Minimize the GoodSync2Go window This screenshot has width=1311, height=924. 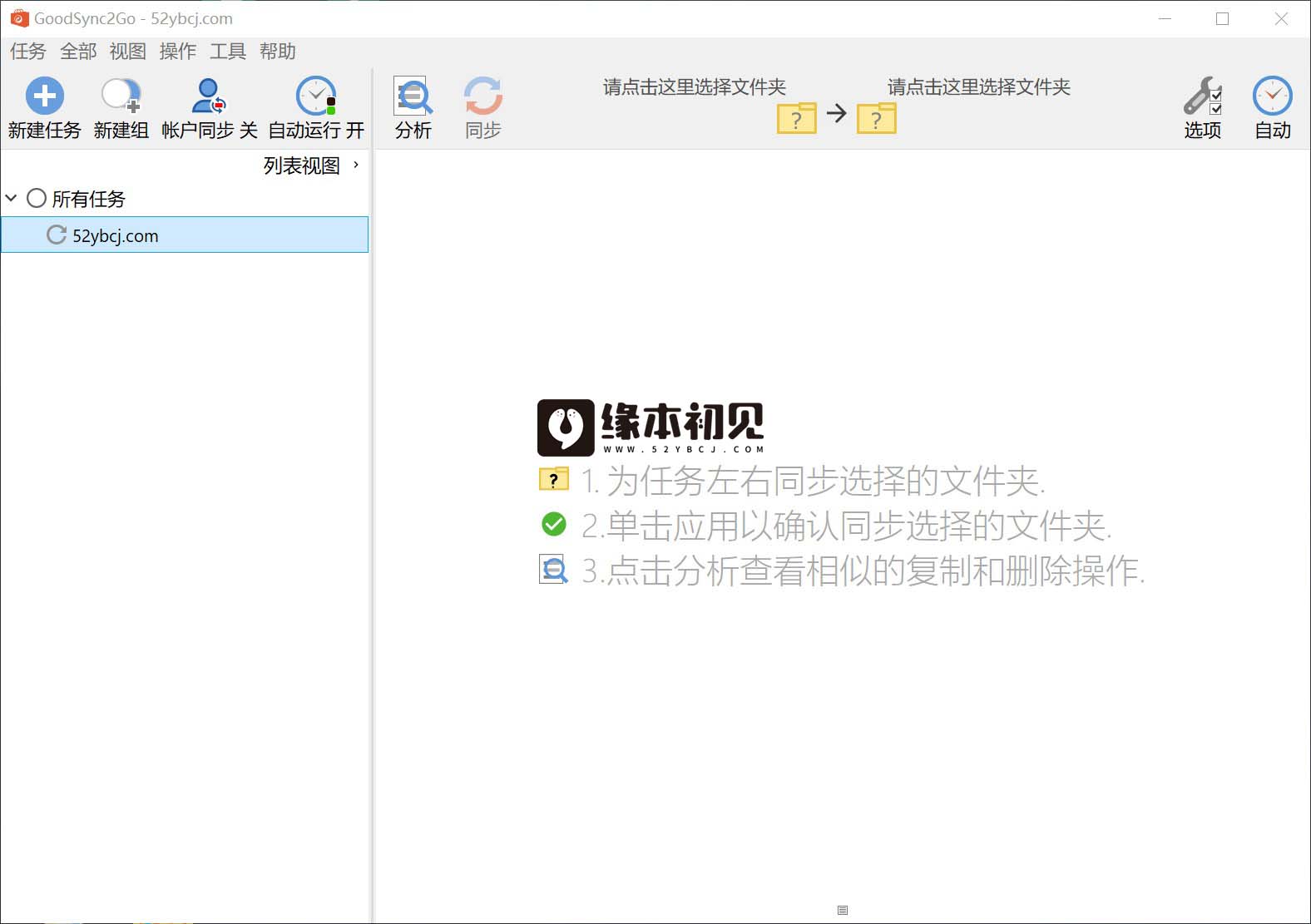tap(1165, 18)
